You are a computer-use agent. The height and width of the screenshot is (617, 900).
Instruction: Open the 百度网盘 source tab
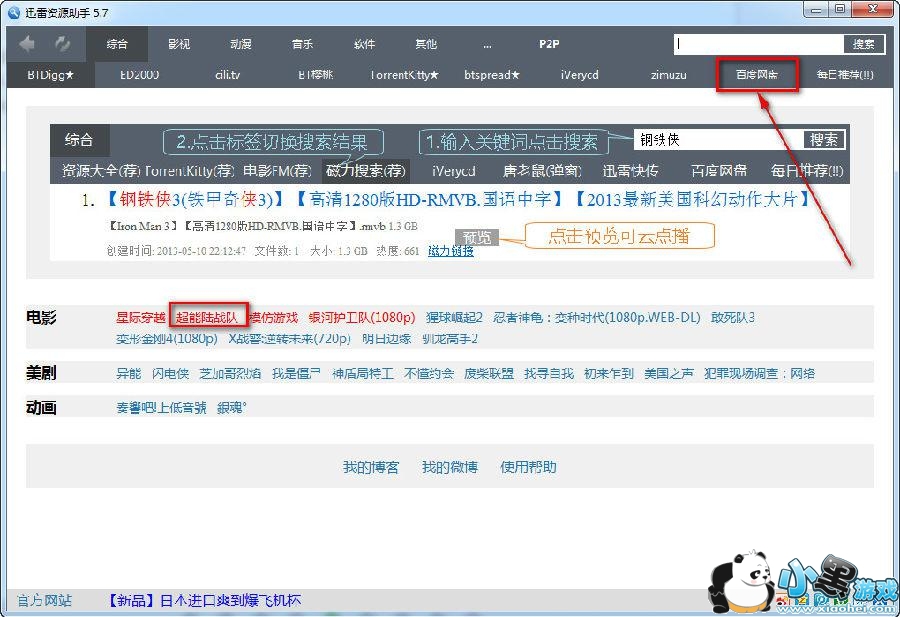tap(757, 75)
